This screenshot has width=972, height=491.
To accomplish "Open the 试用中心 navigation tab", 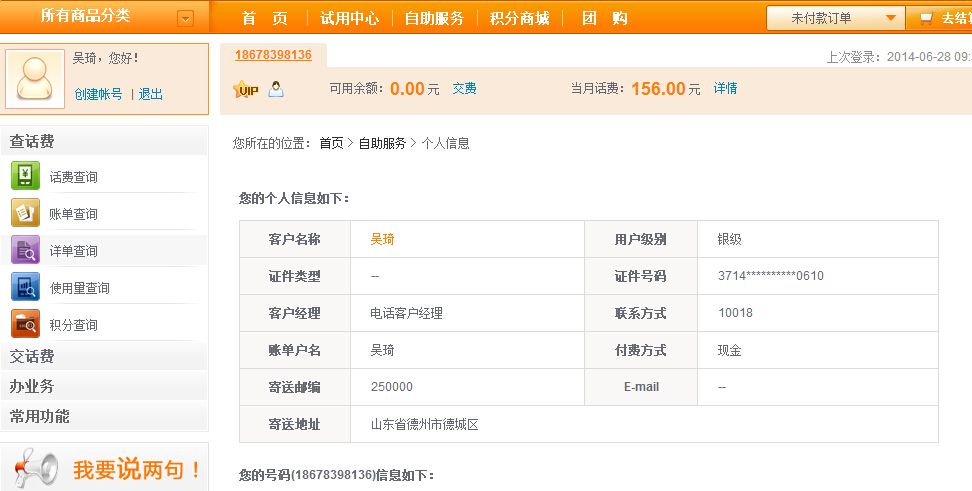I will (x=349, y=18).
